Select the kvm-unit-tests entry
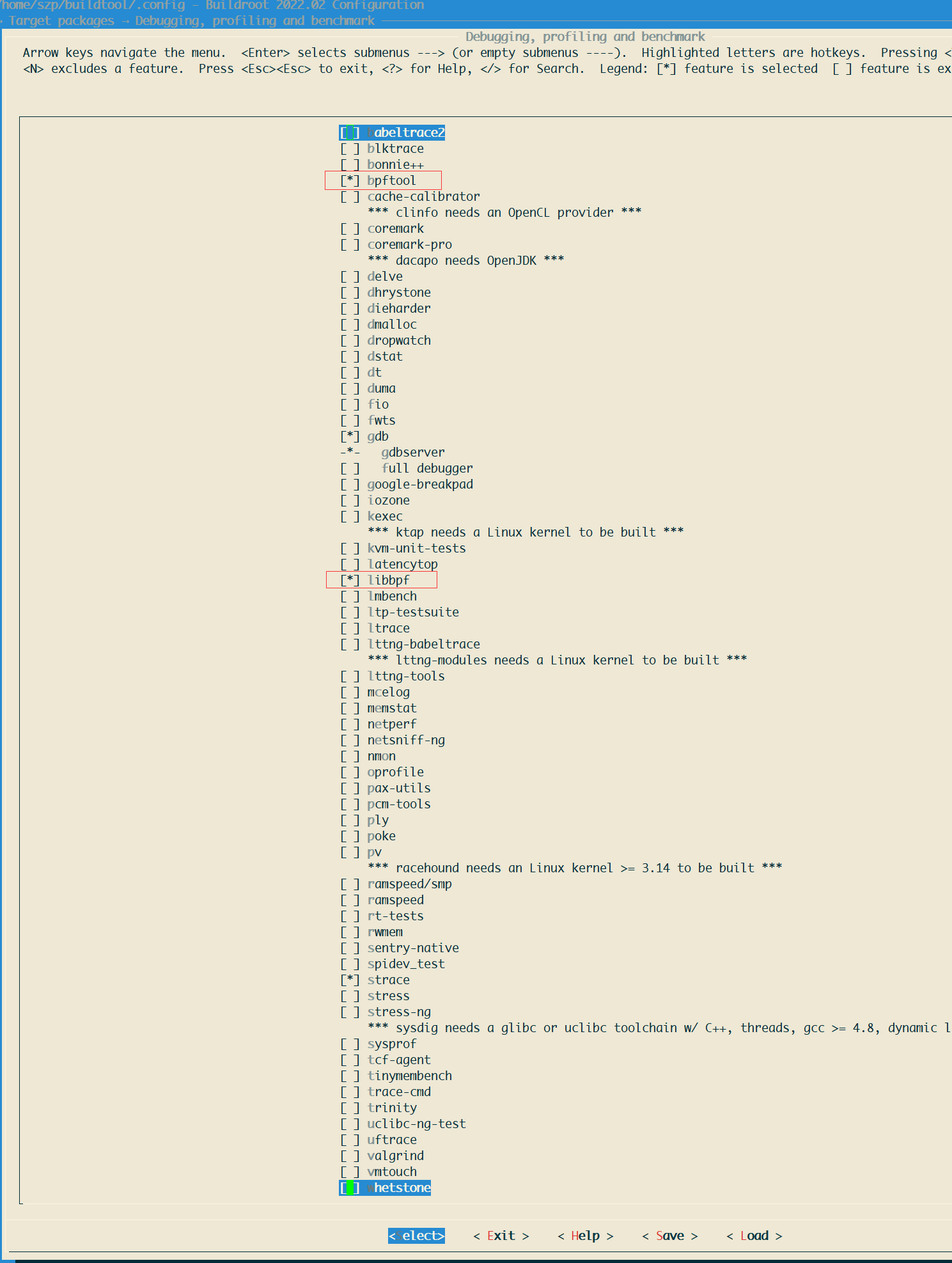Image resolution: width=952 pixels, height=1263 pixels. [403, 548]
